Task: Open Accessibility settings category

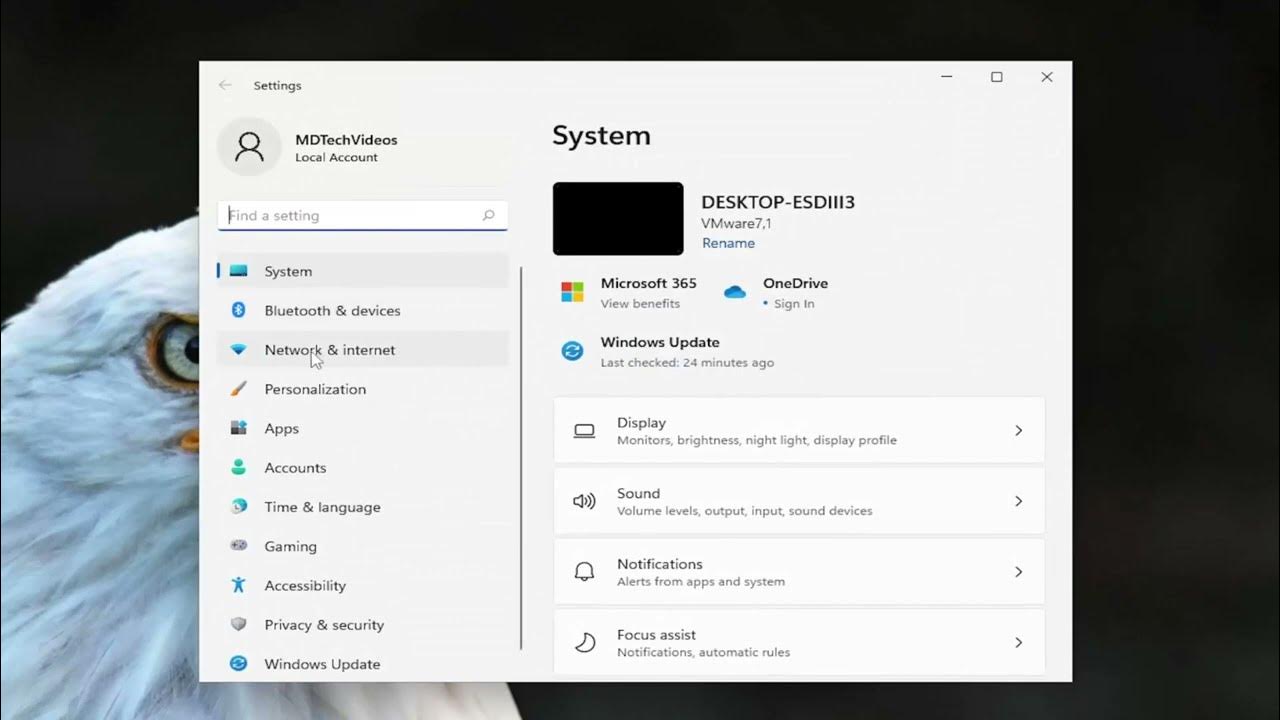Action: [x=363, y=585]
